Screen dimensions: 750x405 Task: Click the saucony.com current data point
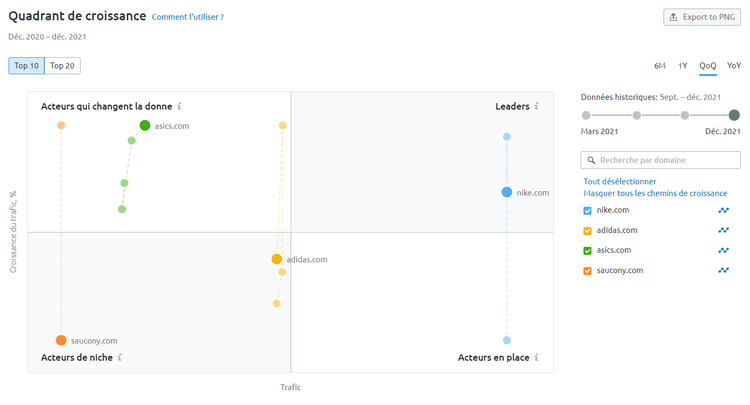61,340
